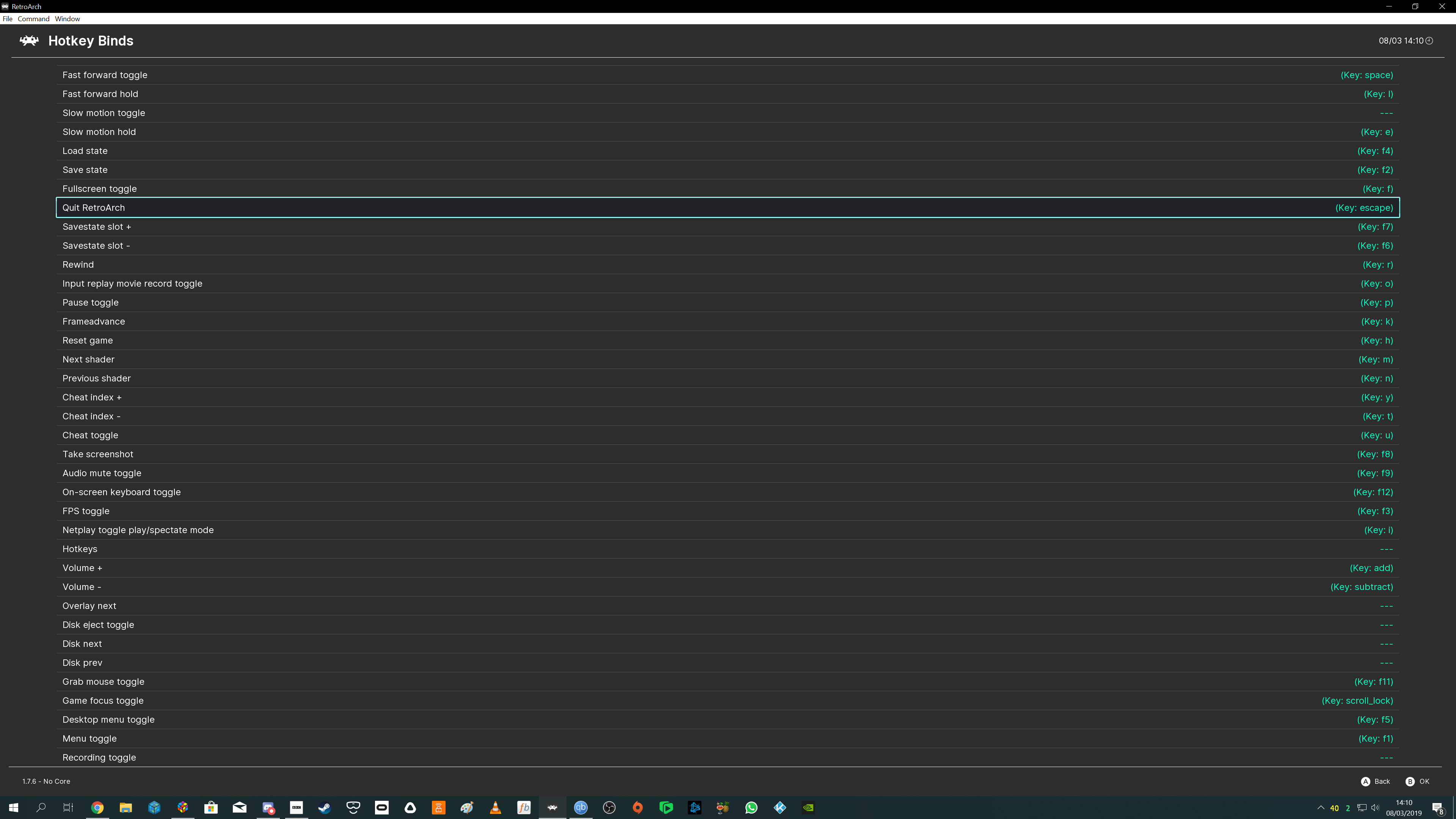
Task: Select Cheat index + row
Action: (728, 397)
